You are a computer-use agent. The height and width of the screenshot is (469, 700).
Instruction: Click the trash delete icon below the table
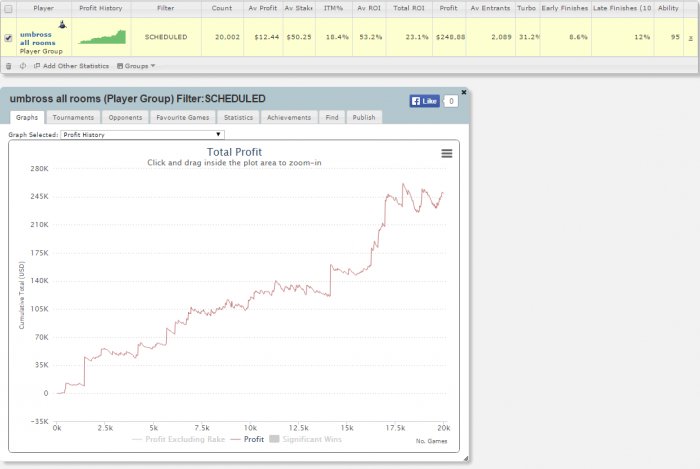click(x=8, y=66)
